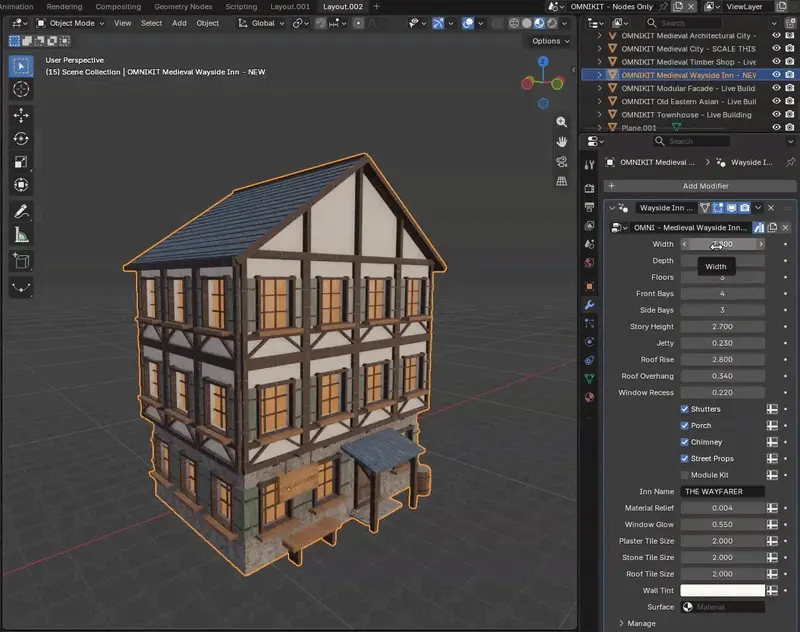Viewport: 800px width, 632px height.
Task: Uncheck the Porch checkbox
Action: coord(684,425)
